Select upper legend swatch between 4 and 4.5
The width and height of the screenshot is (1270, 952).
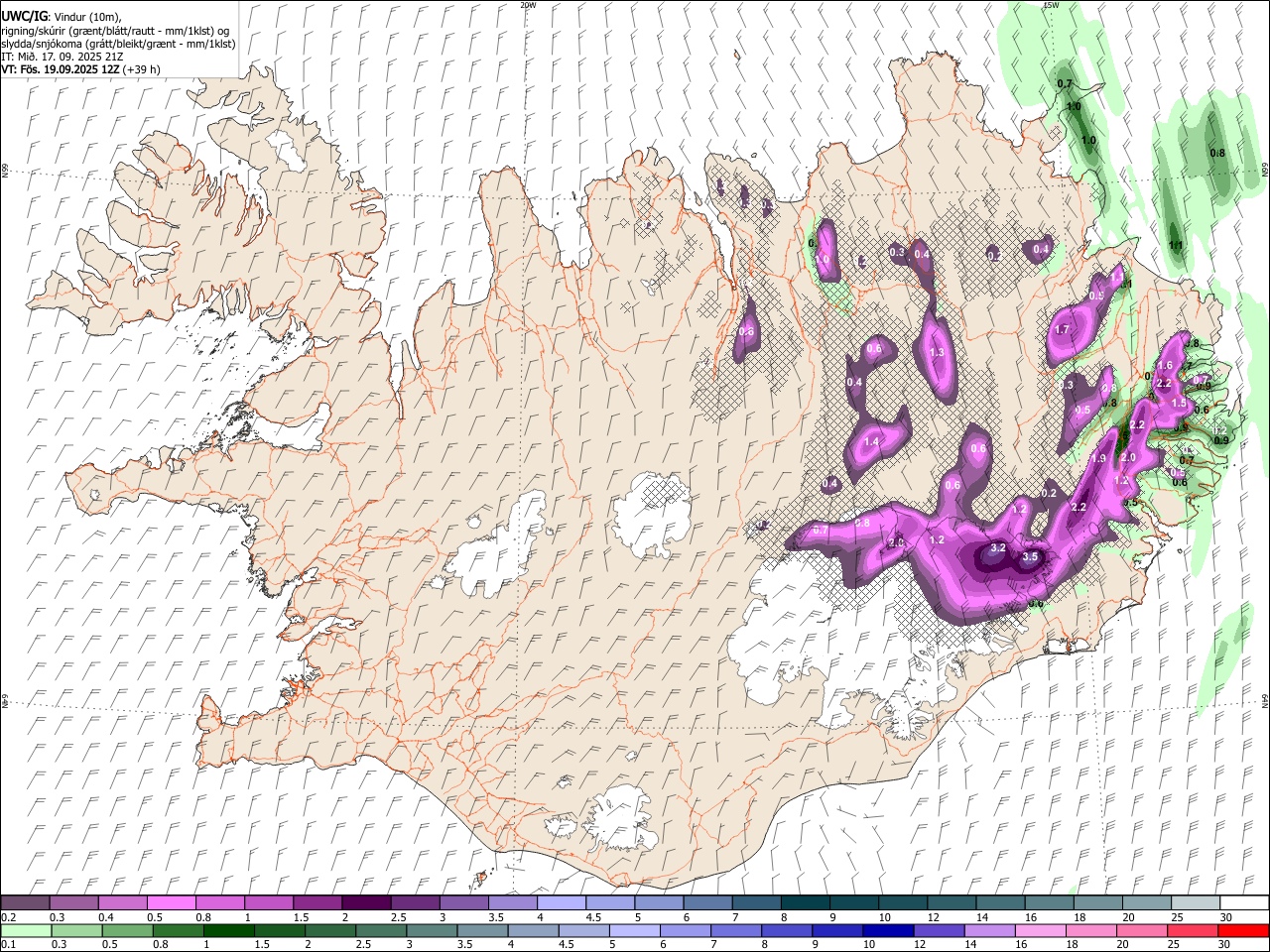[563, 902]
